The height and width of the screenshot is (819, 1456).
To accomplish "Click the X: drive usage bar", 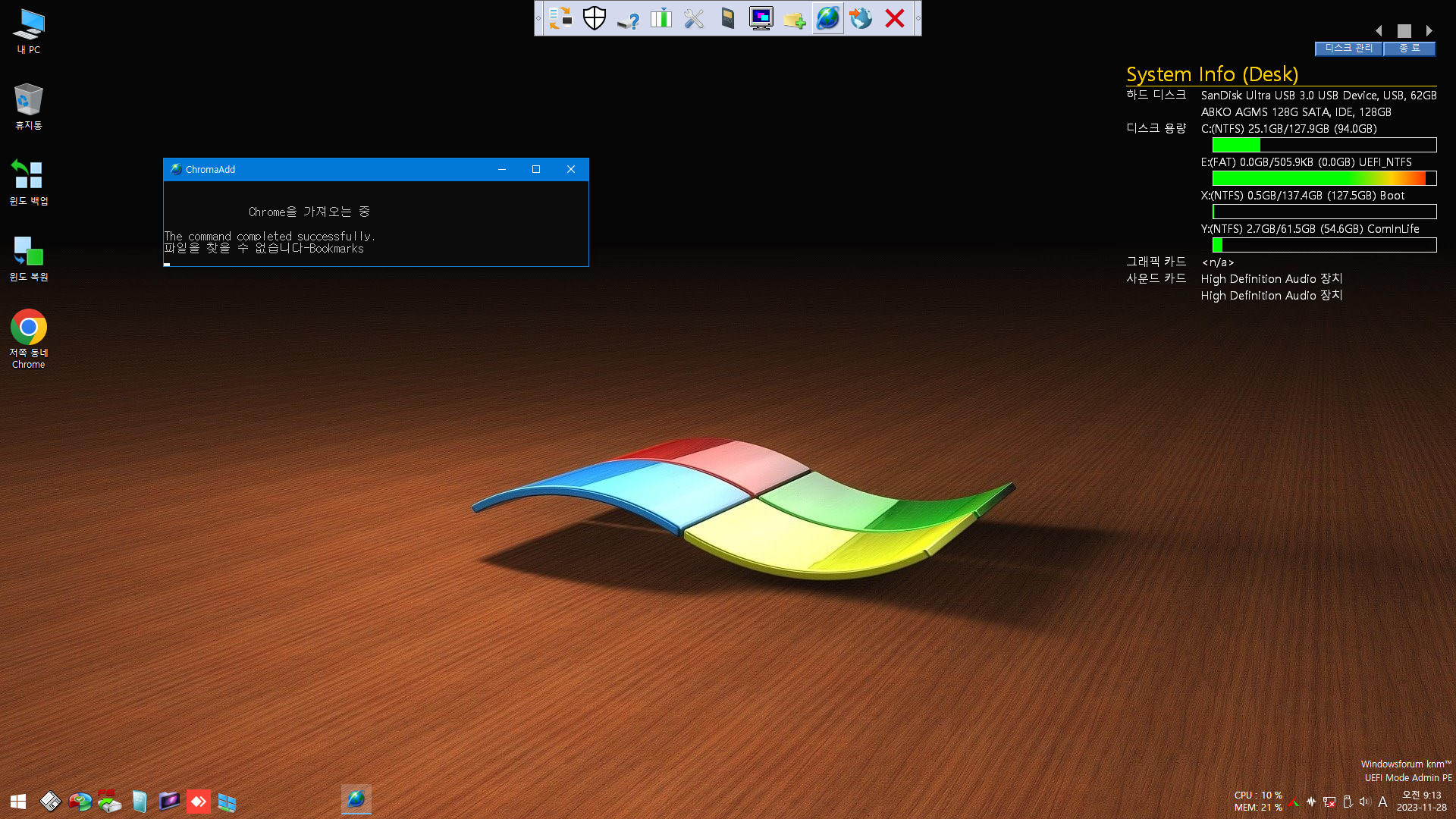I will pyautogui.click(x=1324, y=212).
